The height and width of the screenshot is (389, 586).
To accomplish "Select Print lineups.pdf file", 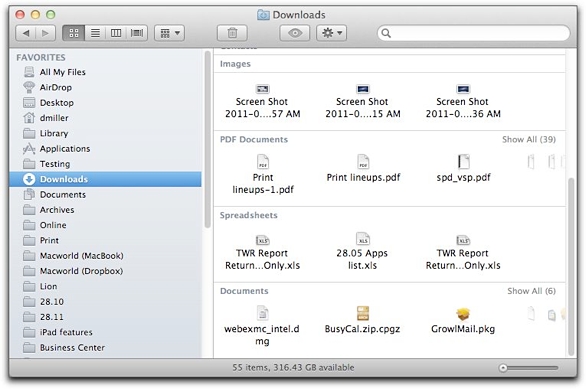I will pos(363,168).
